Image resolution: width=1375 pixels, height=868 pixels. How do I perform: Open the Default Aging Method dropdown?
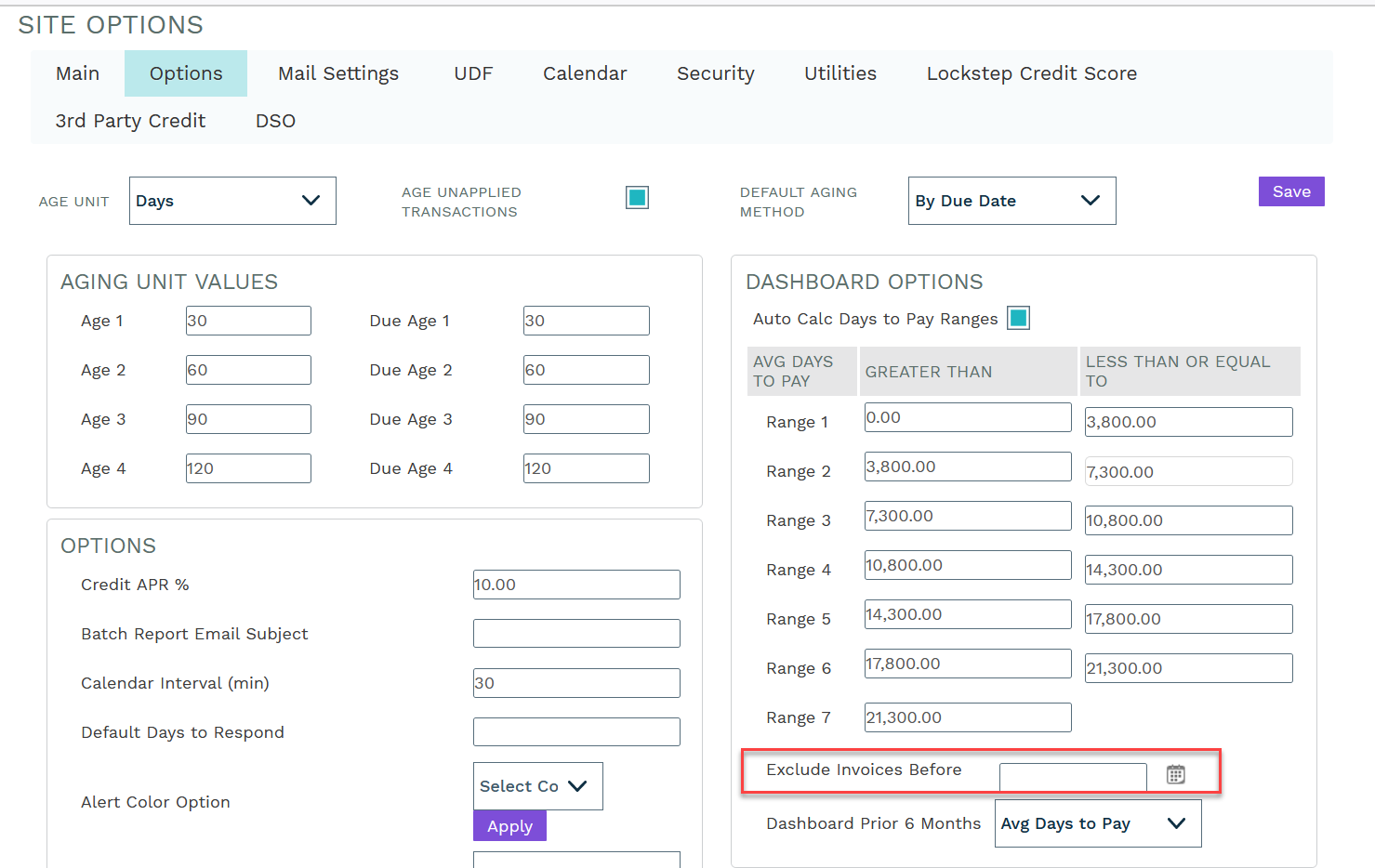tap(1011, 201)
